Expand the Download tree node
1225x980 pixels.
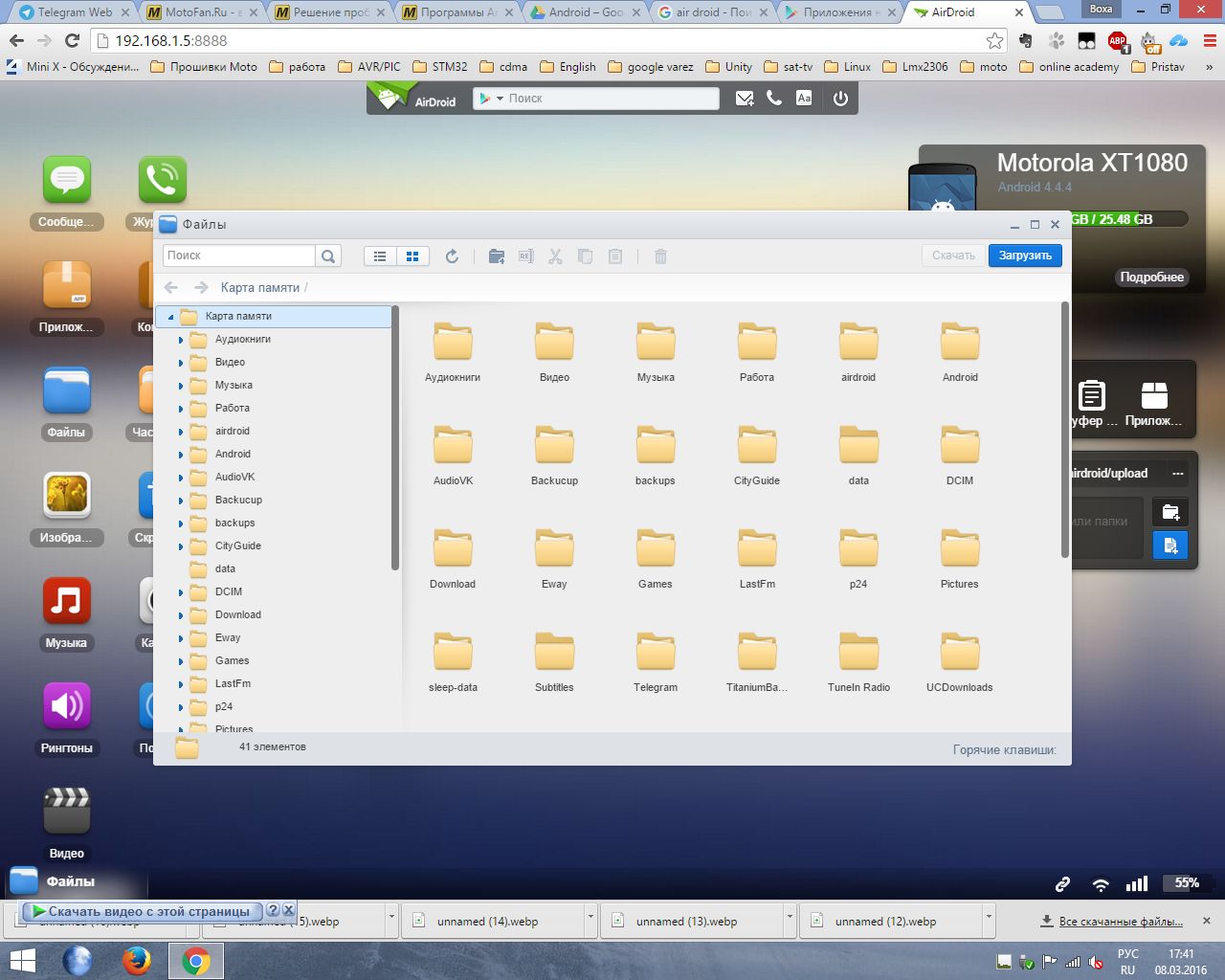pyautogui.click(x=181, y=615)
